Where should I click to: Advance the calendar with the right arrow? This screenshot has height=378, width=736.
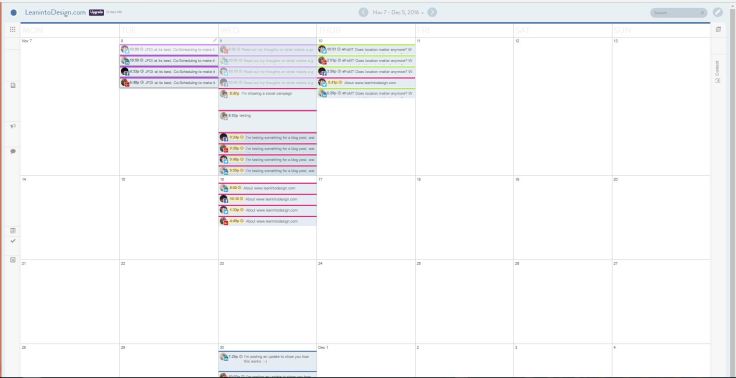click(432, 13)
